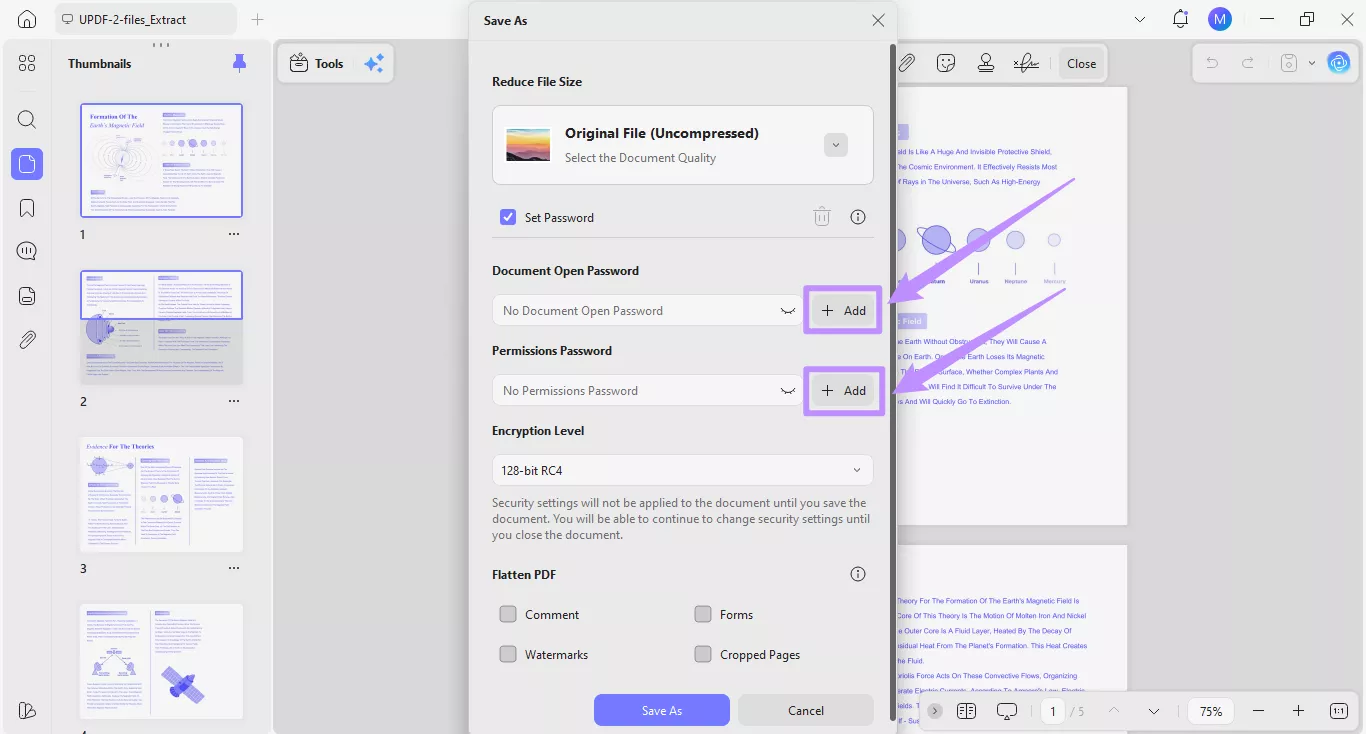Click the Undo icon

point(1211,62)
